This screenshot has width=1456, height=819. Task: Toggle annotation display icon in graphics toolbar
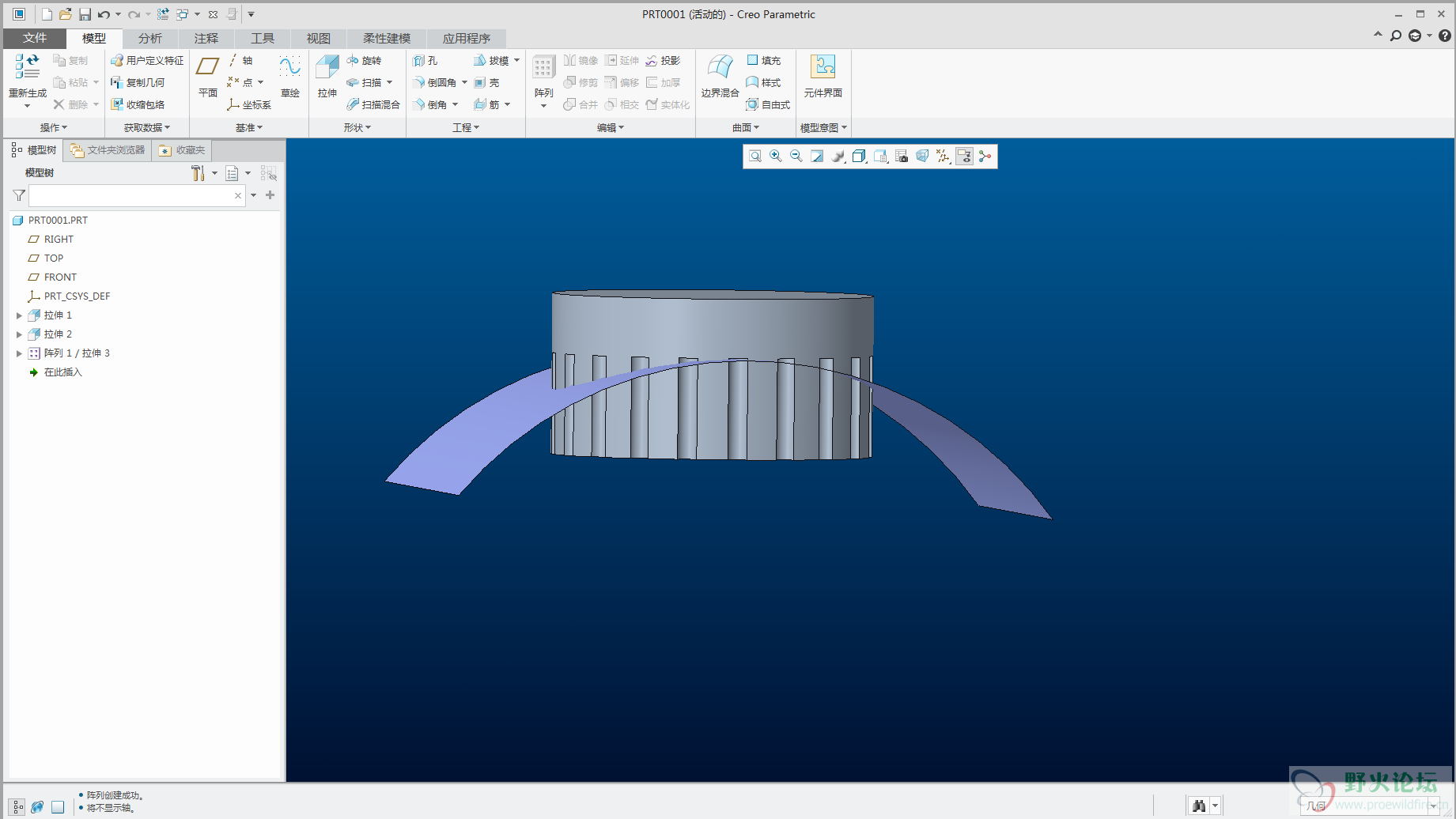click(964, 157)
